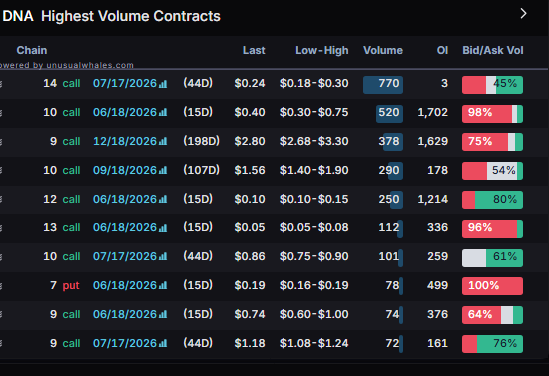Click the 61% bid/ask volume bar
549x376 pixels.
point(492,258)
